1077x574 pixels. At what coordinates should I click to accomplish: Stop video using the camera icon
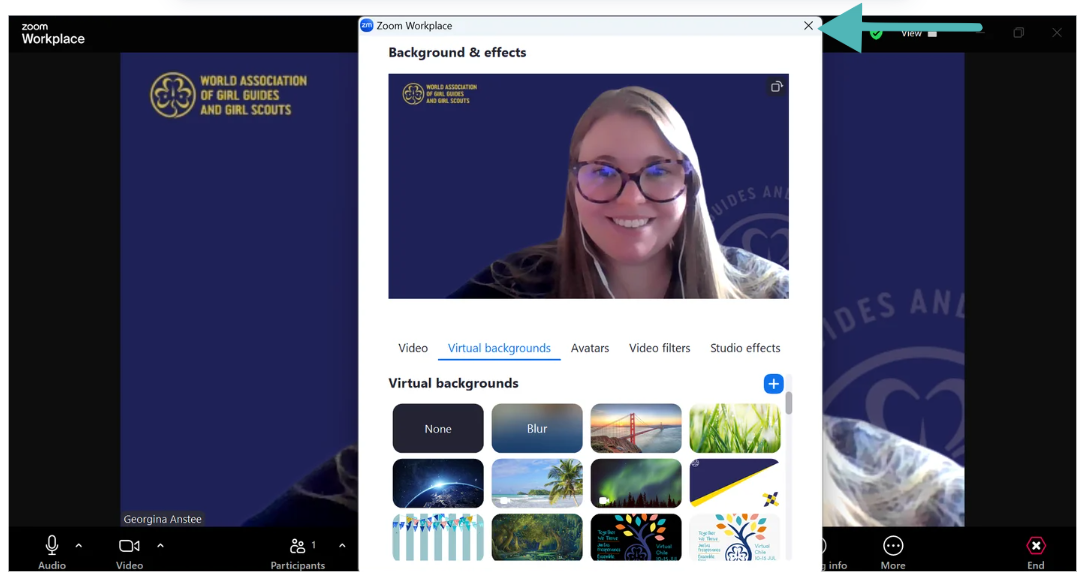(x=129, y=546)
